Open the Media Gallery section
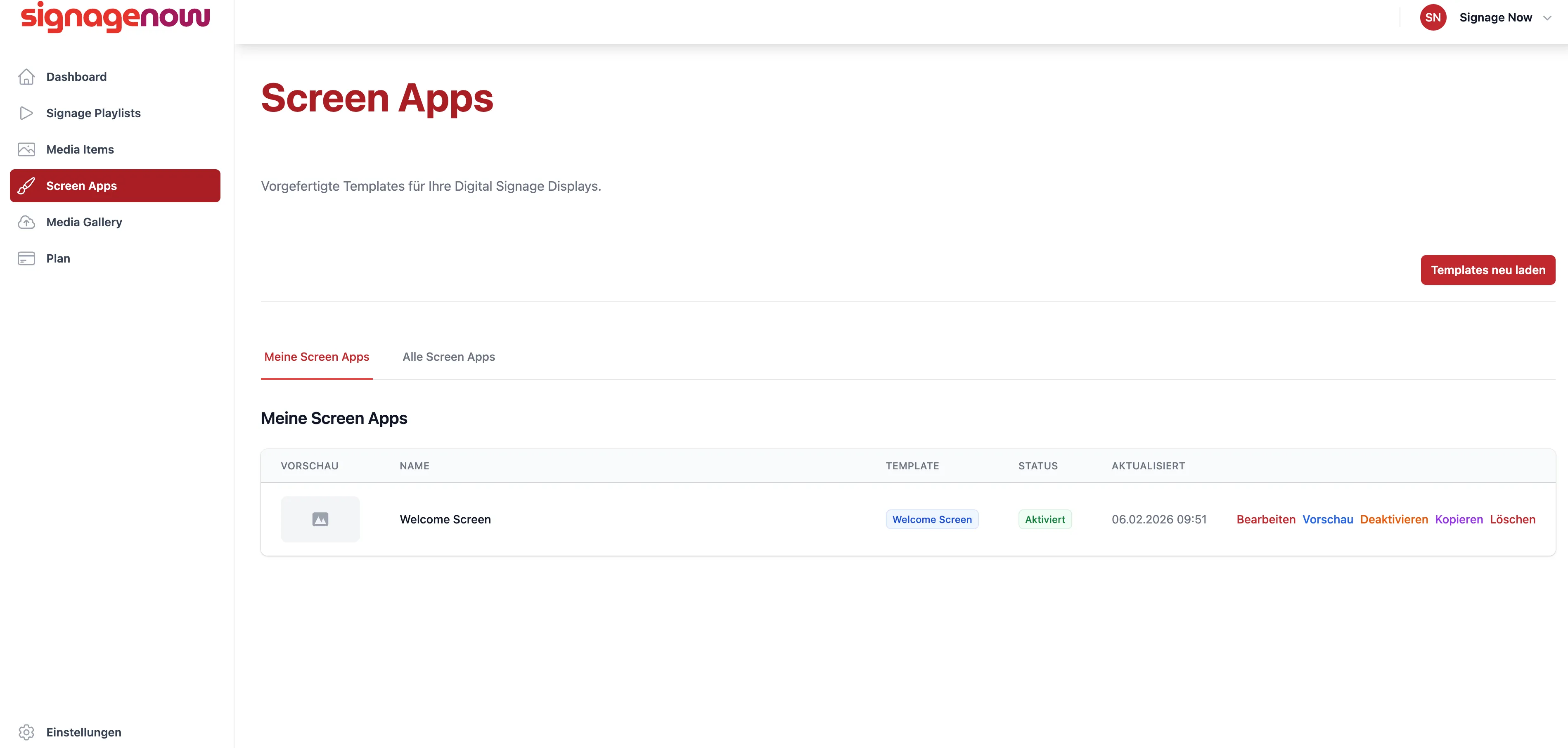The width and height of the screenshot is (1568, 748). [115, 222]
